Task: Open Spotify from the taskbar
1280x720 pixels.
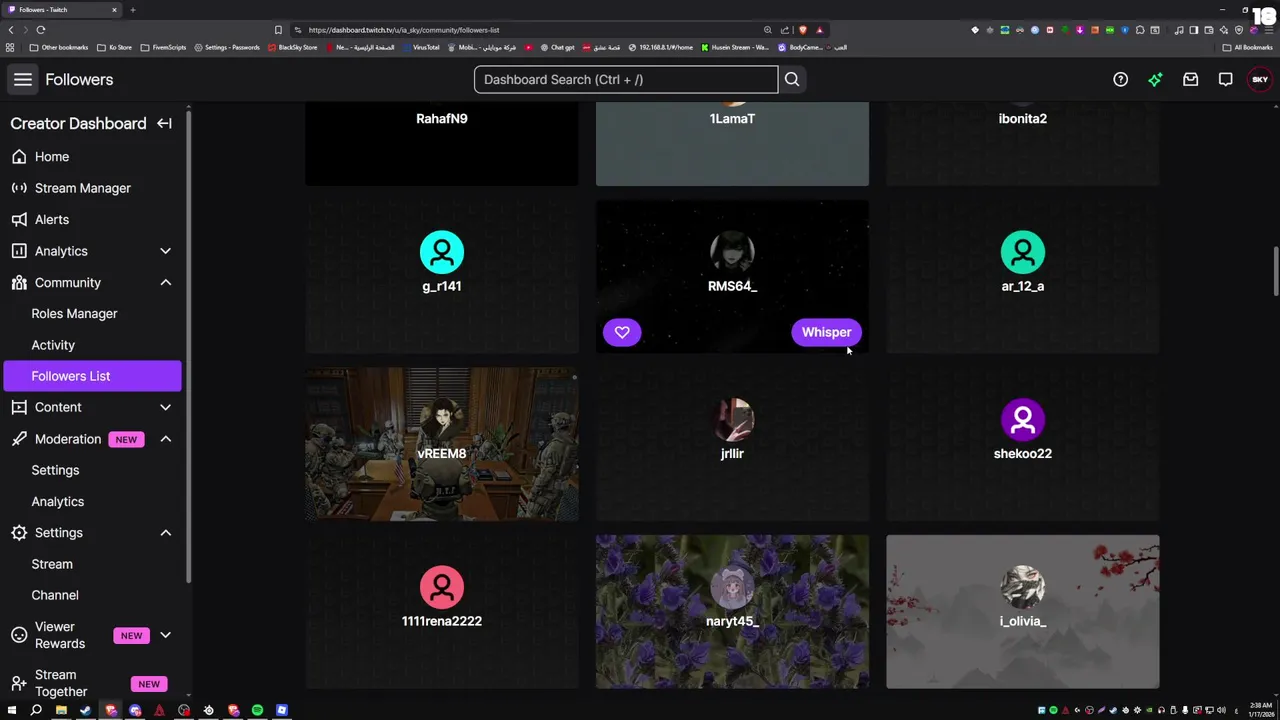Action: click(x=257, y=711)
